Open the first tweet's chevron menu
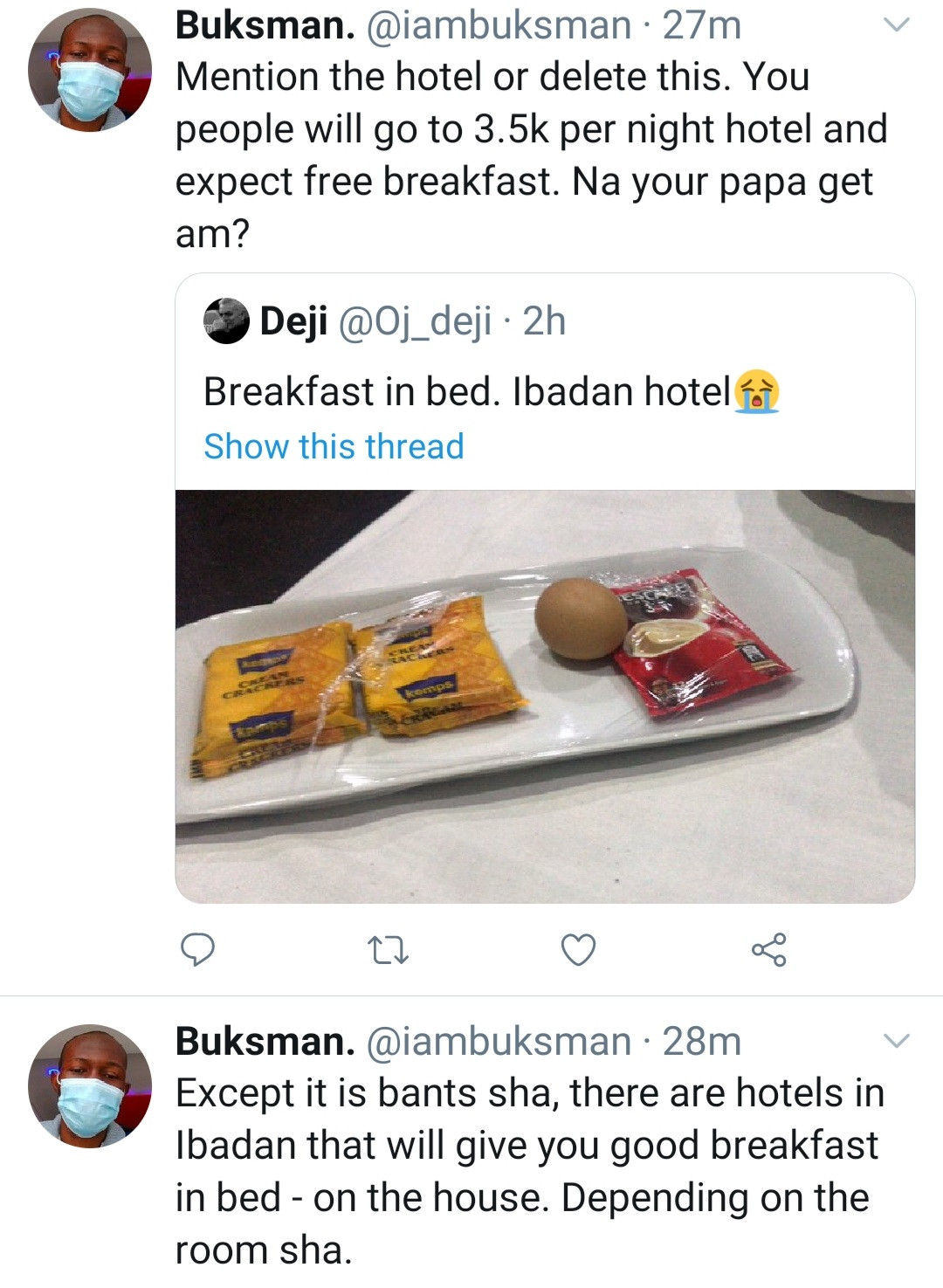Screen dimensions: 943x1288 click(x=897, y=25)
